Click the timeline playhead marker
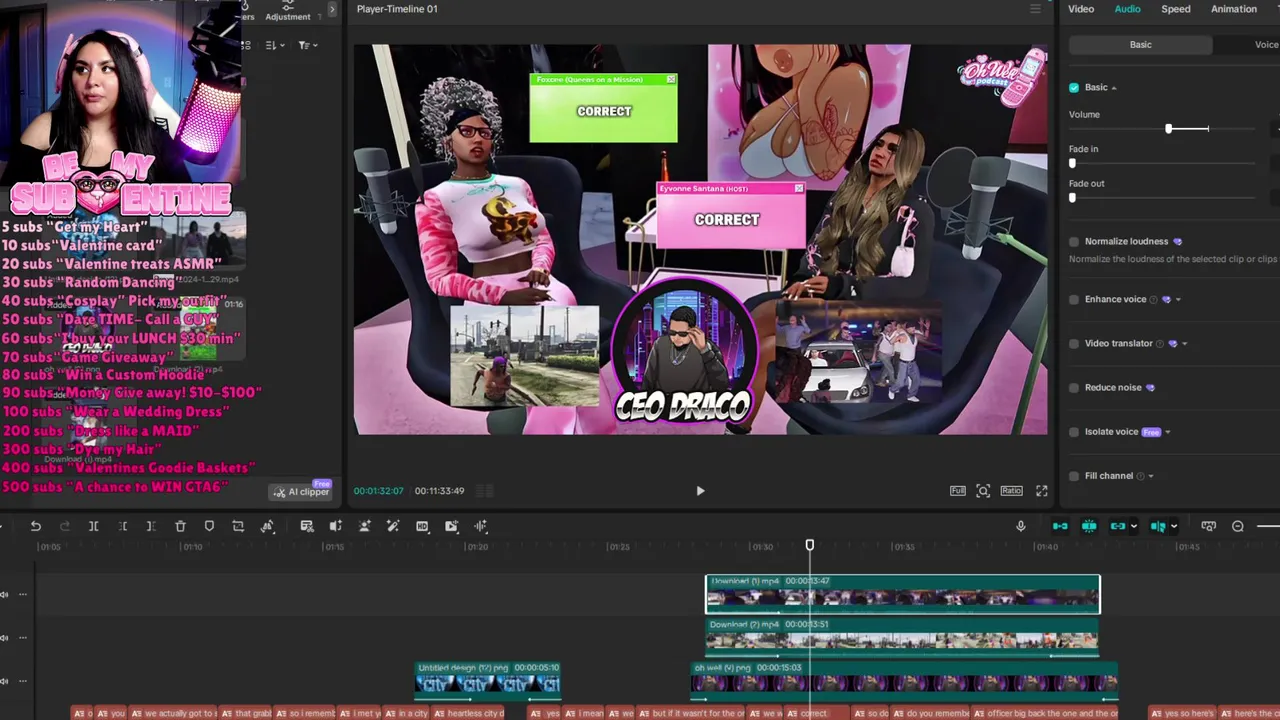This screenshot has height=720, width=1280. (x=810, y=545)
